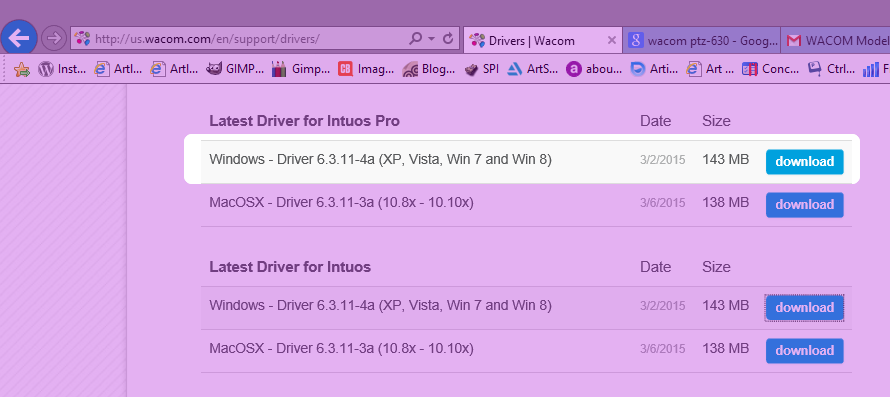Viewport: 890px width, 397px height.
Task: Click Intuos 'MacOSX - Driver 6.3.11-3a' text
Action: point(341,349)
